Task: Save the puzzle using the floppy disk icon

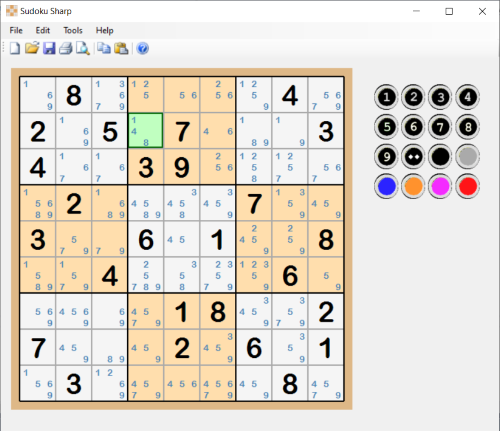Action: point(49,48)
